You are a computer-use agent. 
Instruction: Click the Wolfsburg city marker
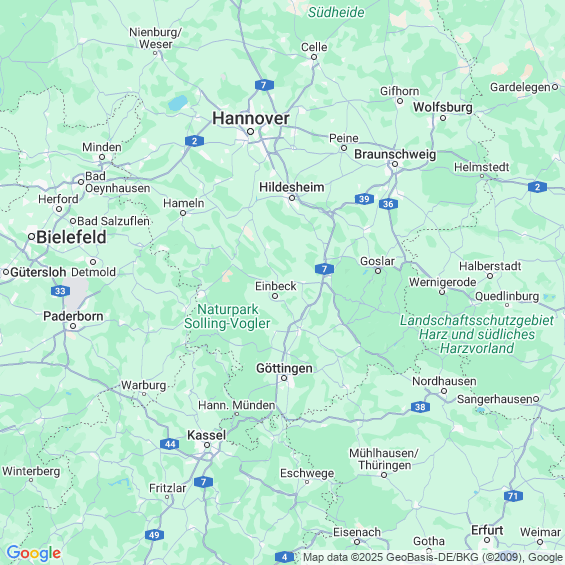pos(443,118)
